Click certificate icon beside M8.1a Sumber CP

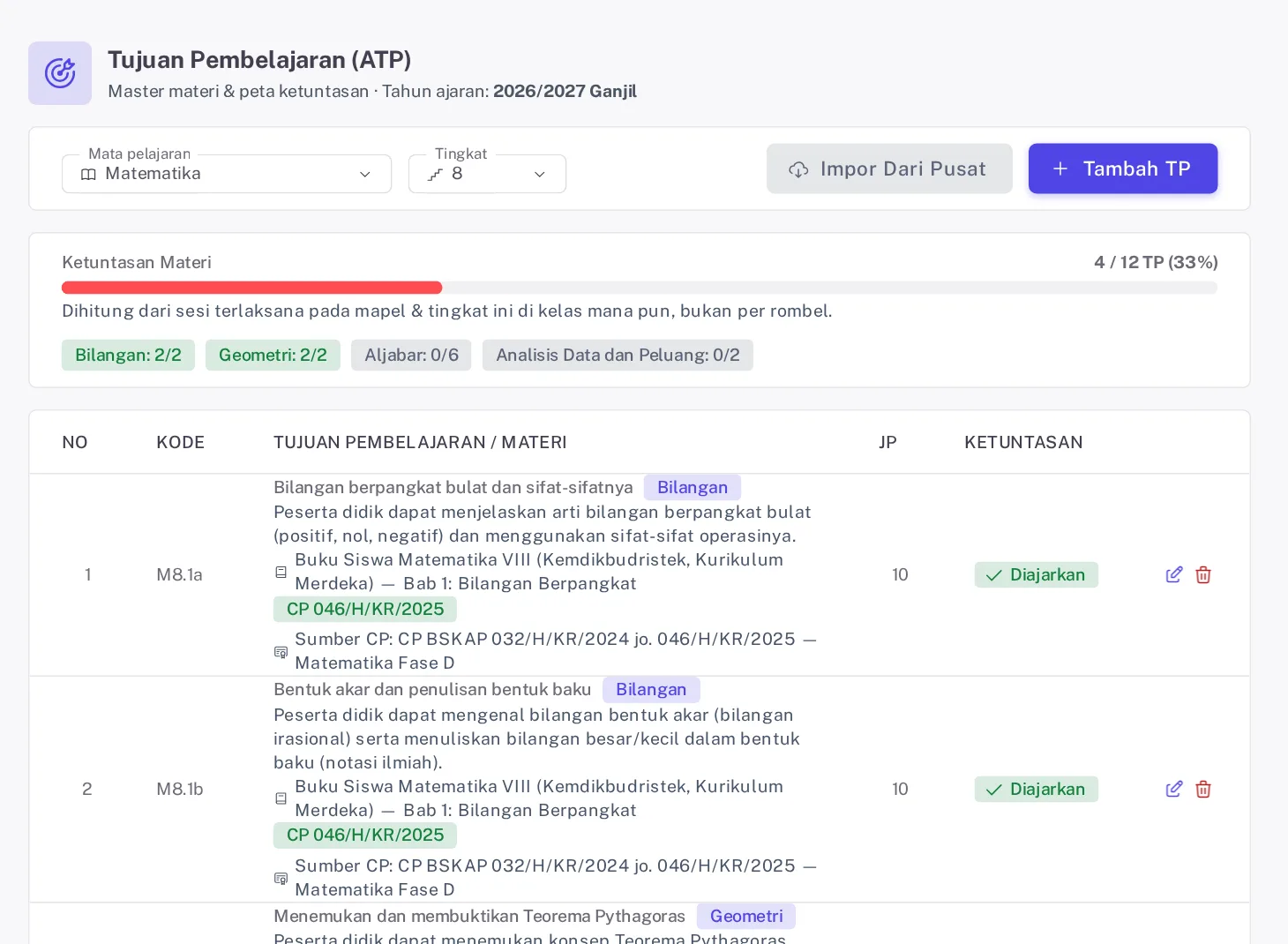281,651
